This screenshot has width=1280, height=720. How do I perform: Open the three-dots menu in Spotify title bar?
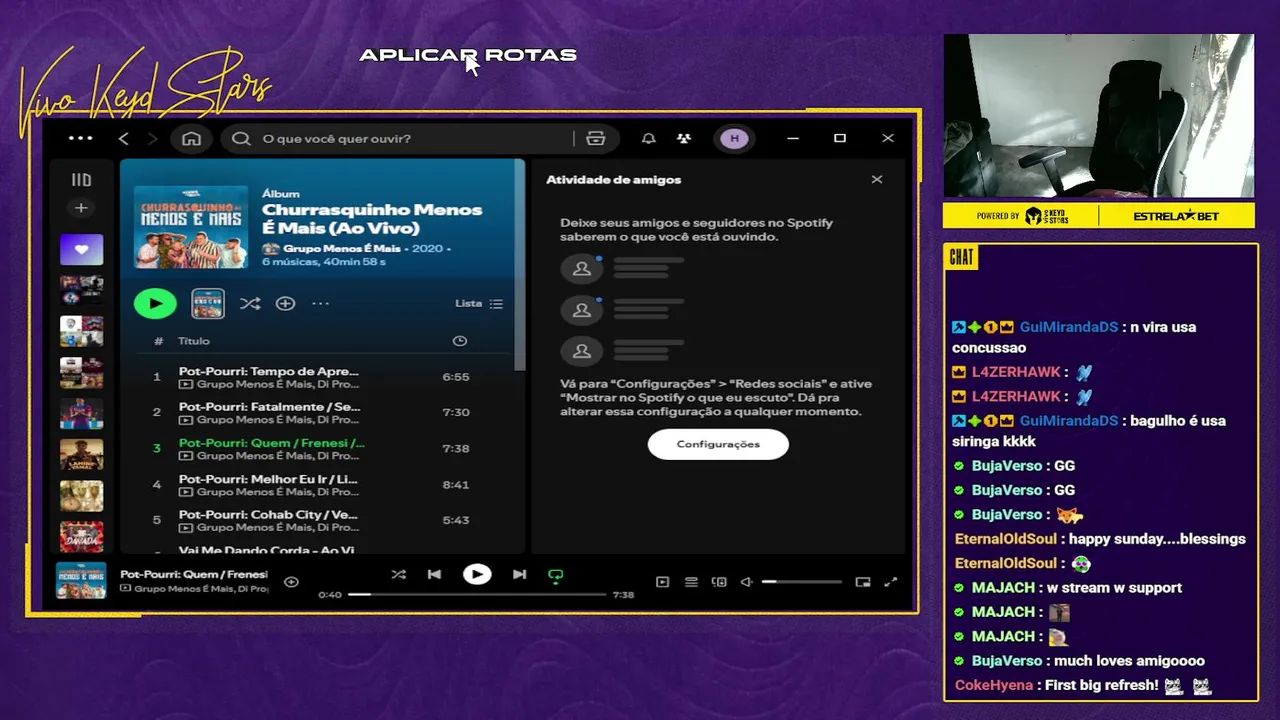click(x=81, y=138)
